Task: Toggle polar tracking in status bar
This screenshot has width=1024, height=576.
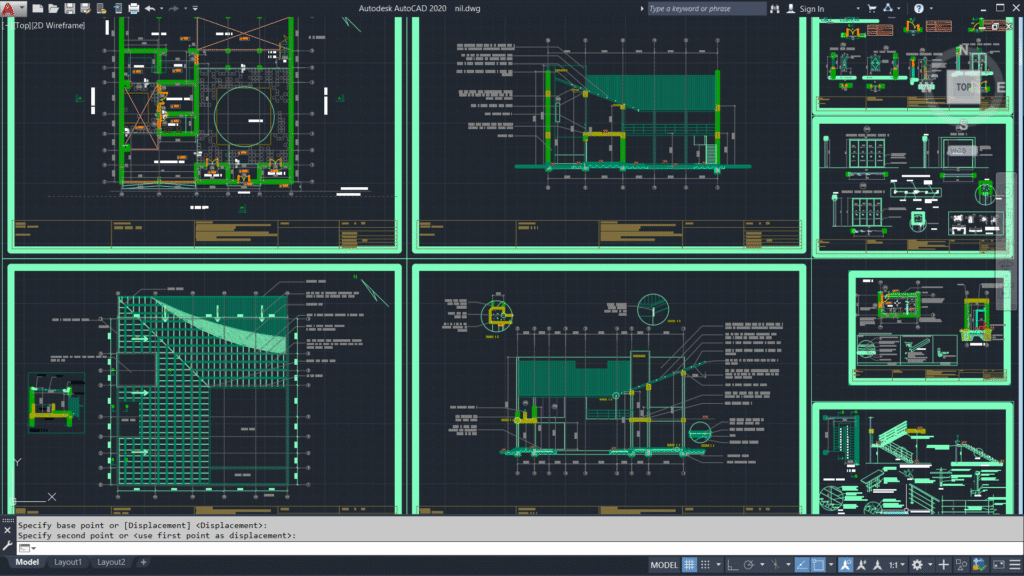Action: 749,565
